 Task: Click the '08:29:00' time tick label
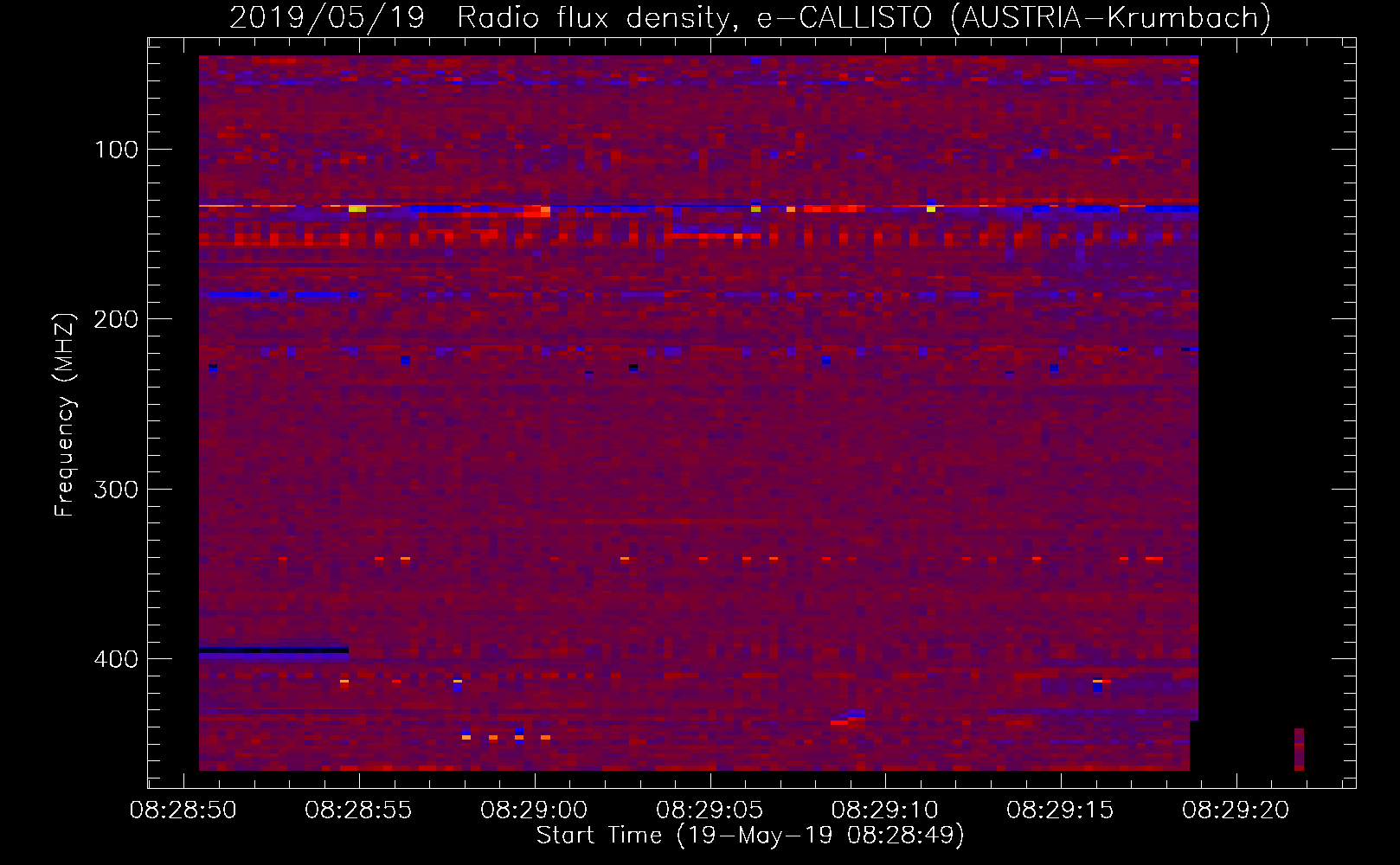pyautogui.click(x=534, y=811)
